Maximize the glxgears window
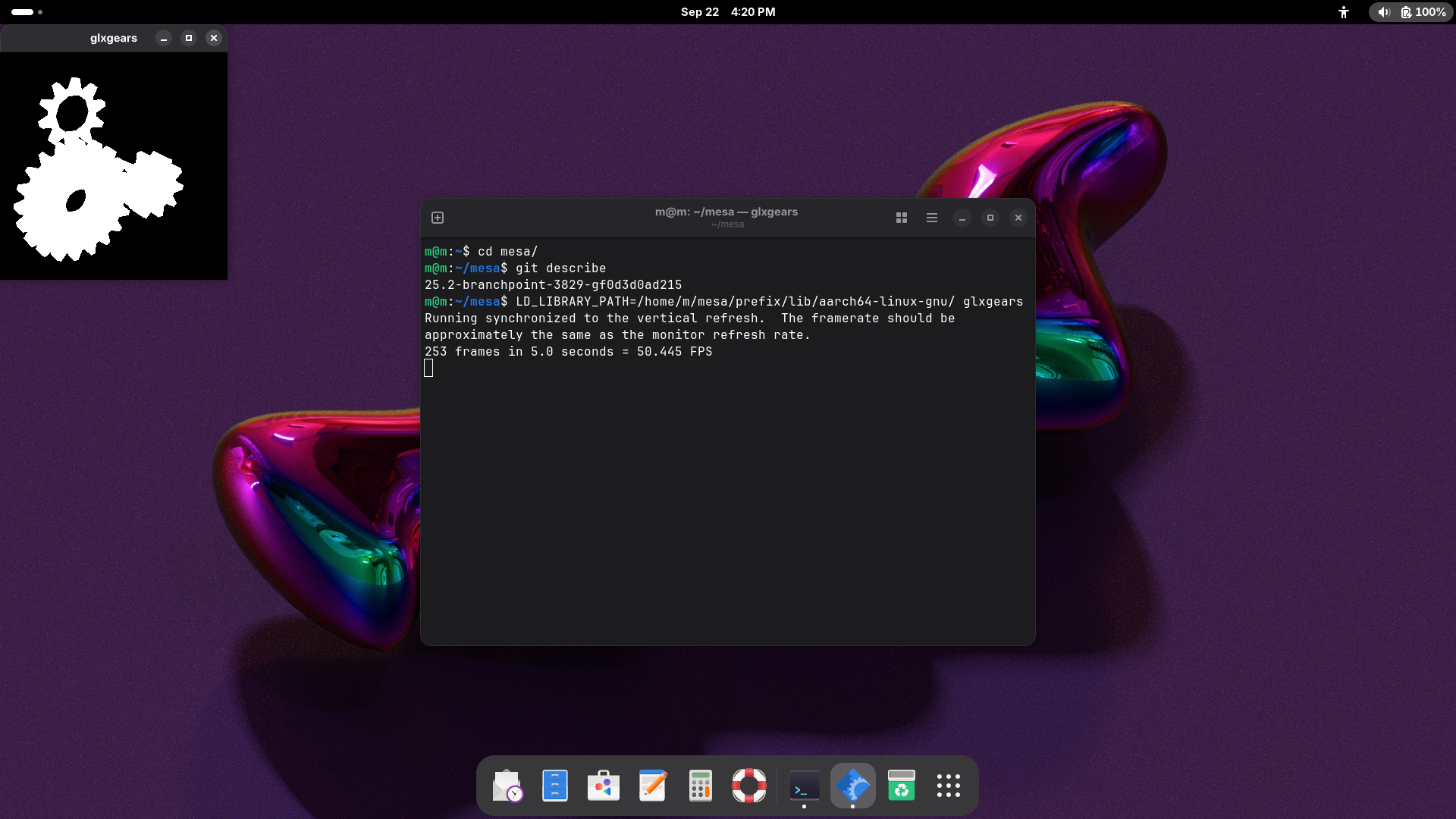1456x819 pixels. click(x=189, y=38)
